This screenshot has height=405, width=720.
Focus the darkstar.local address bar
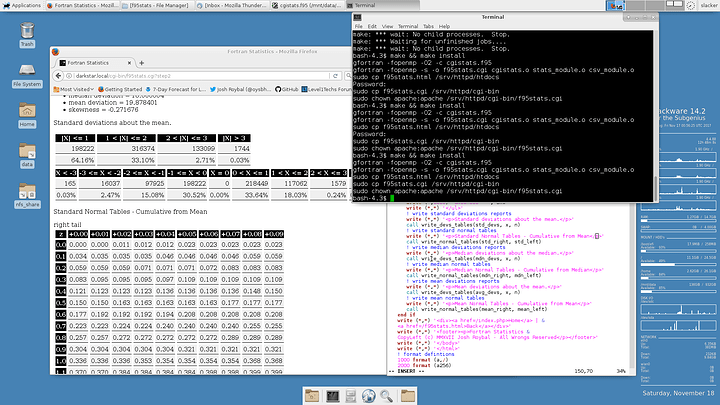pos(197,76)
